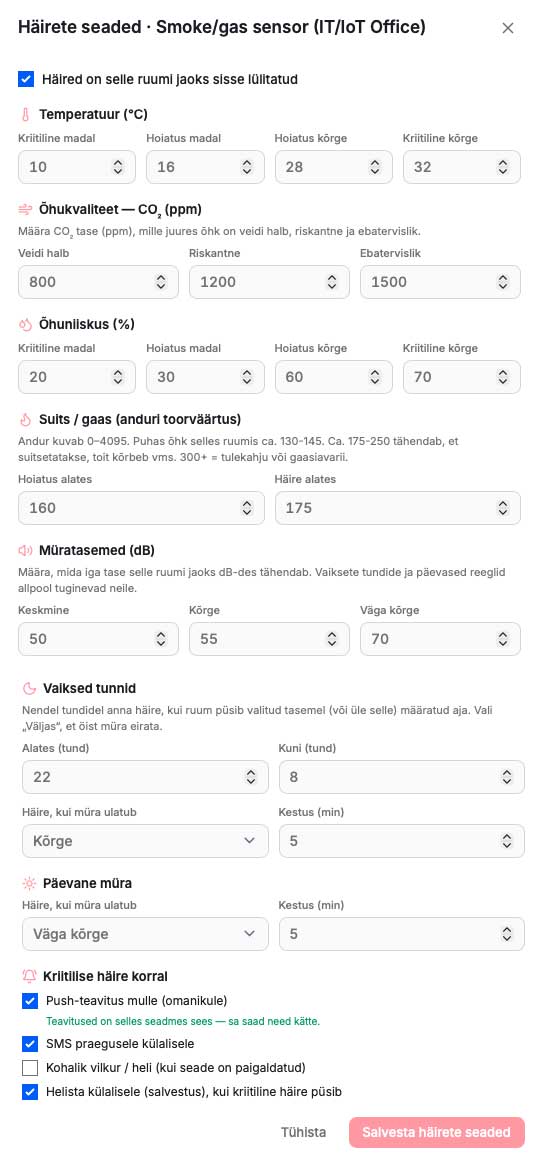The width and height of the screenshot is (535, 1162).
Task: Close the Häirete seaded dialog
Action: [508, 28]
